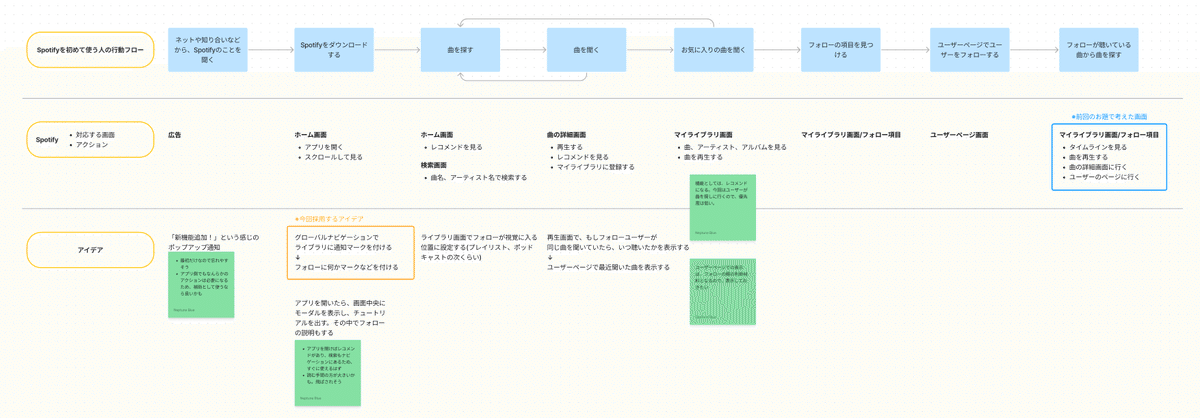Select the 'Spotifyを初めて使う人の行動フロー' yellow label
The image size is (1200, 418).
click(90, 49)
